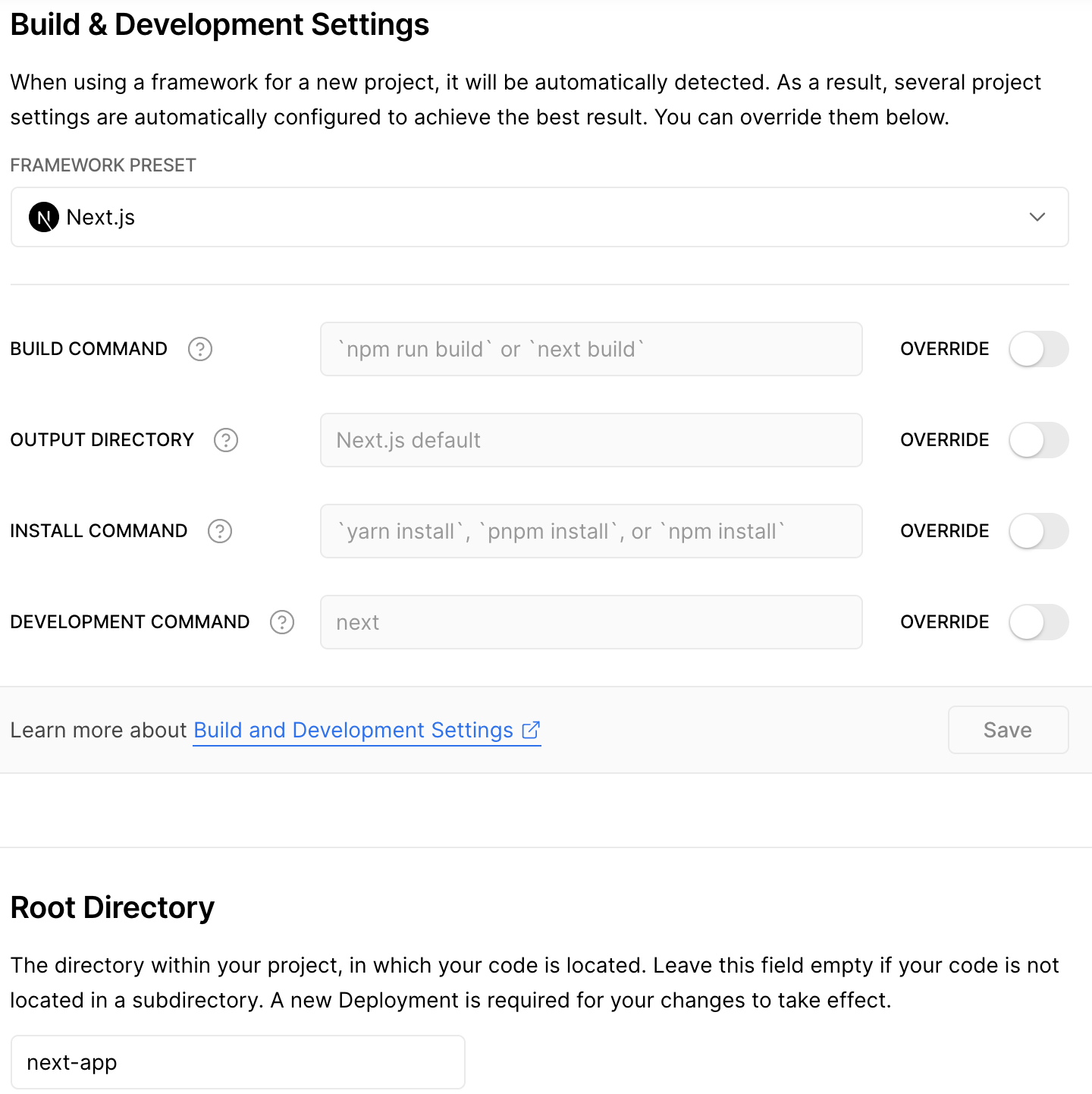
Task: Click the OVERRIDE label beside Build Command
Action: pos(945,349)
